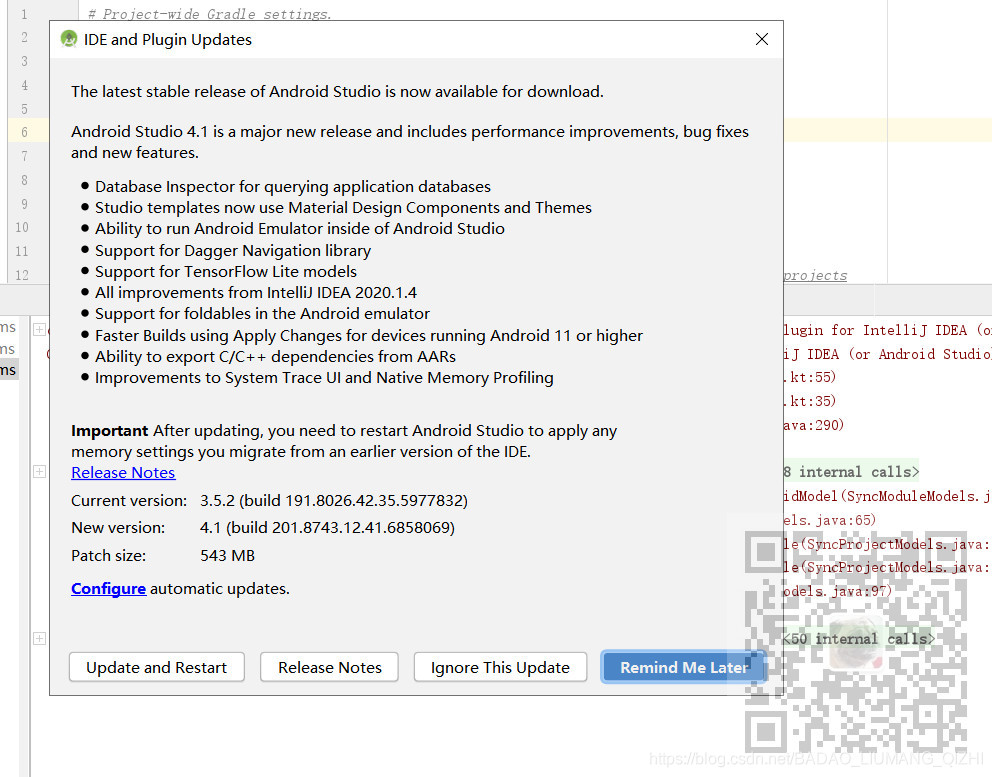Click the "Release Notes" button

pyautogui.click(x=329, y=667)
